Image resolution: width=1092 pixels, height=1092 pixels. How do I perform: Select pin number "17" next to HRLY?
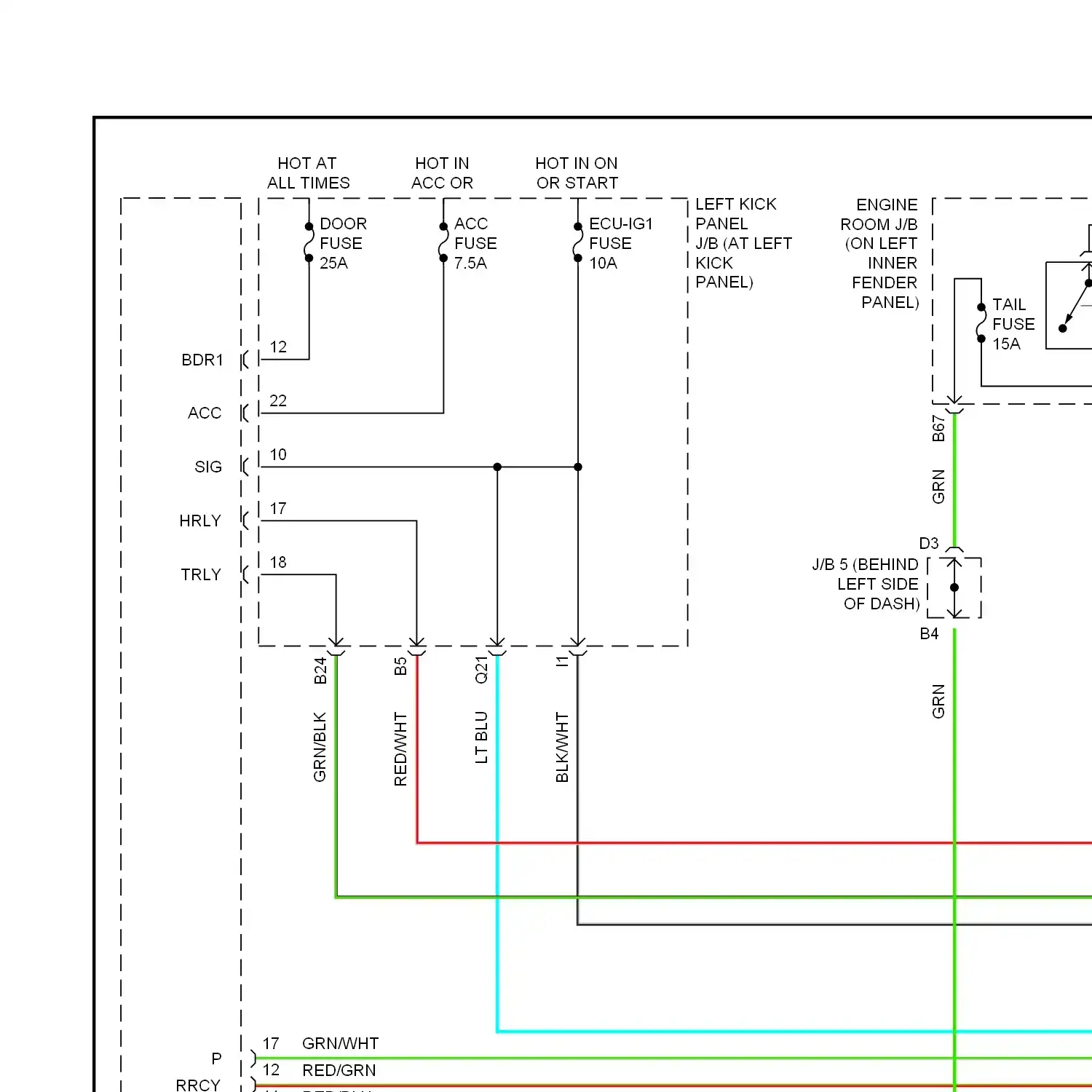[278, 508]
